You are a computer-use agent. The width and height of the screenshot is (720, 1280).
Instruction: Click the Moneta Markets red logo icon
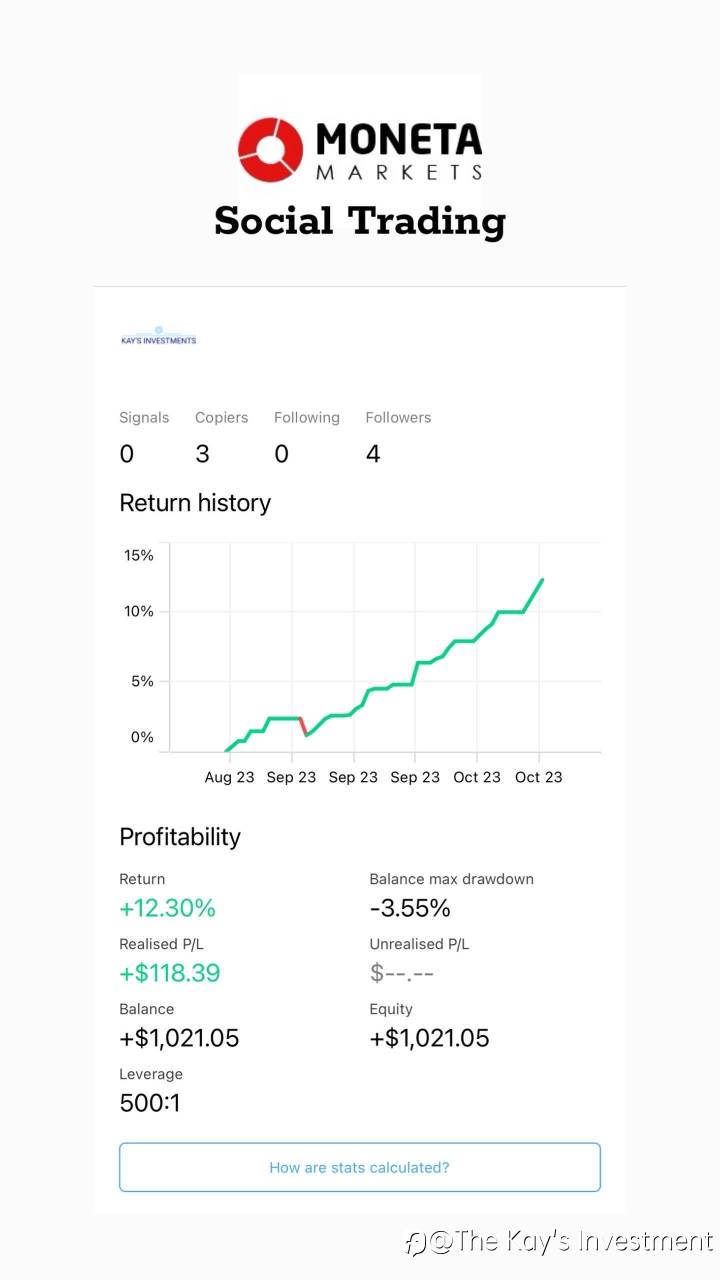(270, 151)
